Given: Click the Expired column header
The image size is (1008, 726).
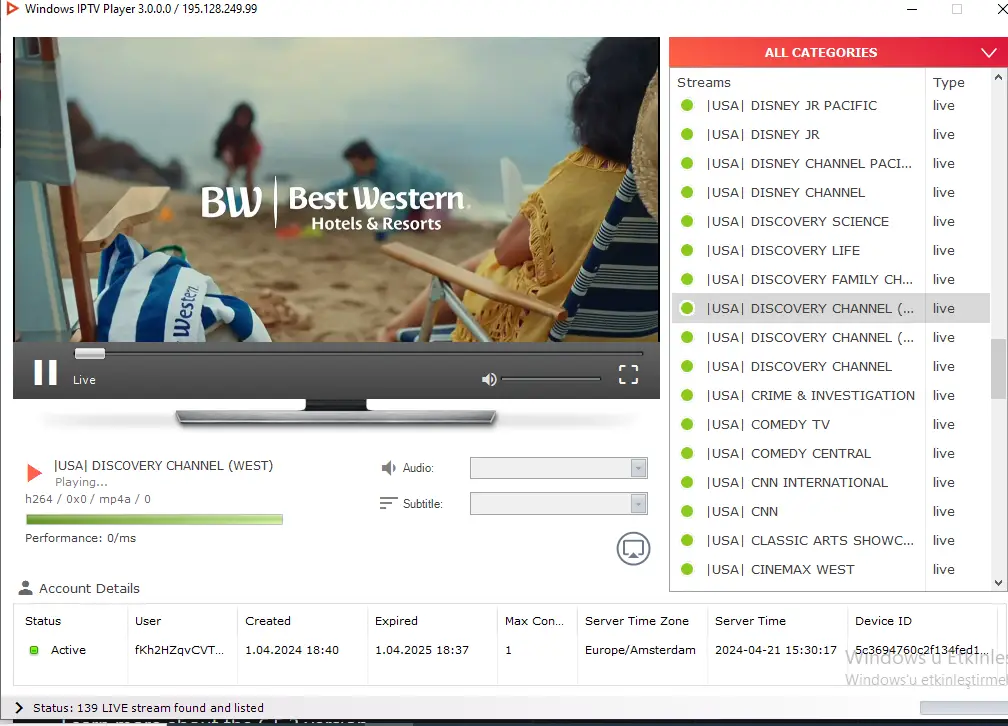Looking at the screenshot, I should pos(396,621).
